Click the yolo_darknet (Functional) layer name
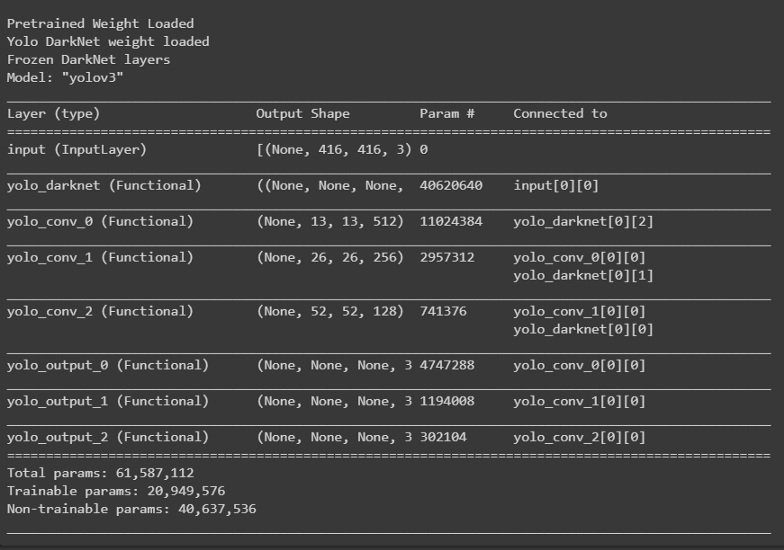Image resolution: width=784 pixels, height=550 pixels. coord(104,186)
